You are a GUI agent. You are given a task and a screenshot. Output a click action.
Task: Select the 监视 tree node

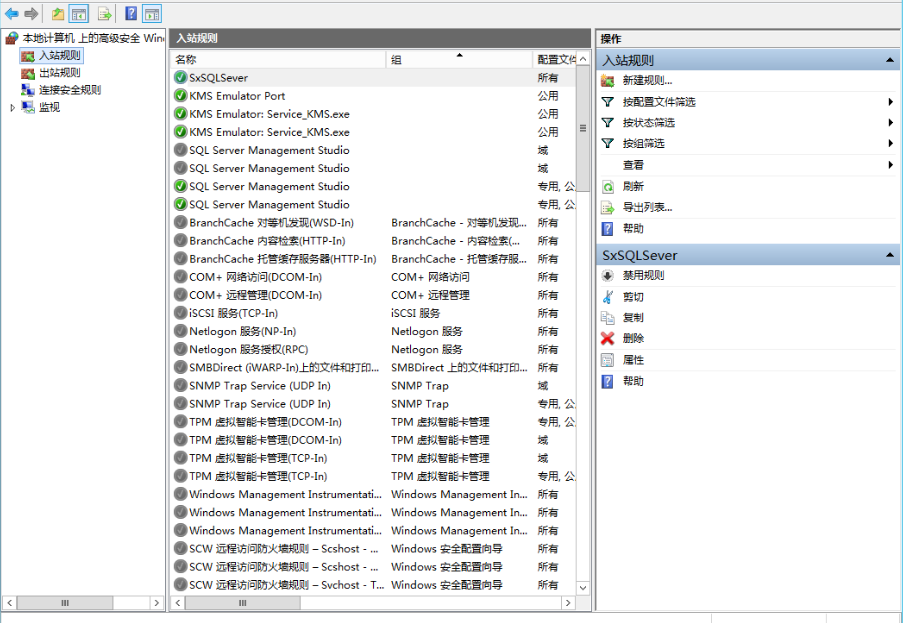pos(49,107)
